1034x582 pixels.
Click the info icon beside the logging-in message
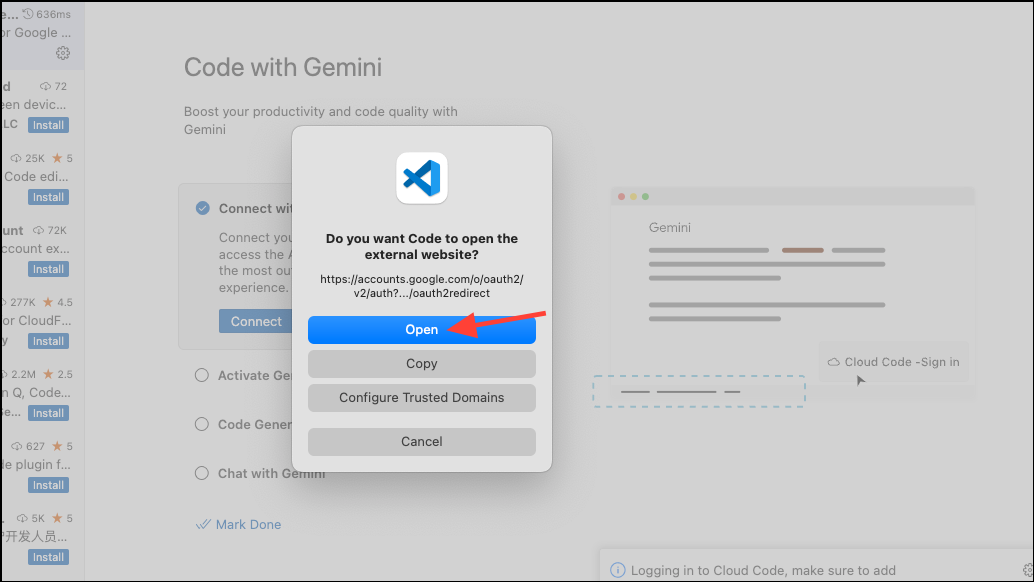pos(618,570)
